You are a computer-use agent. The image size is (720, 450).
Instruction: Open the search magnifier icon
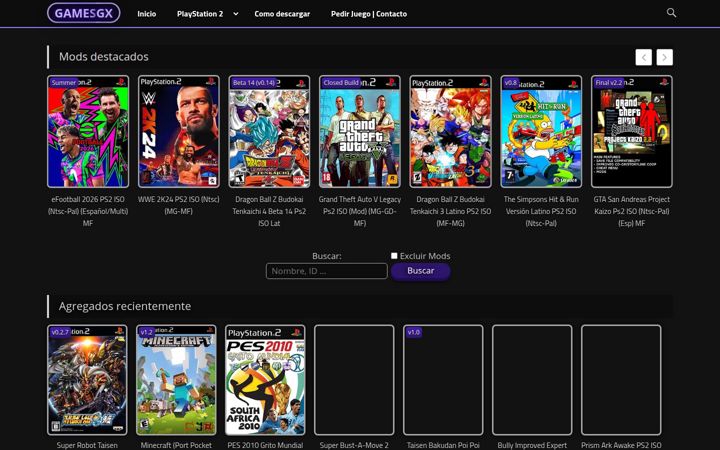tap(671, 13)
